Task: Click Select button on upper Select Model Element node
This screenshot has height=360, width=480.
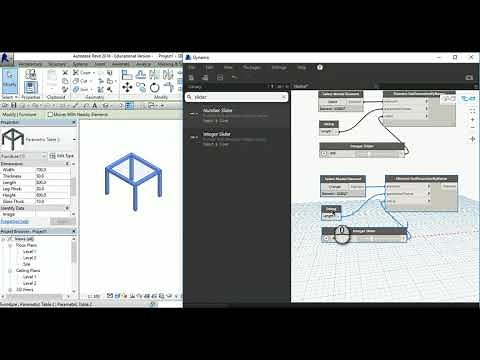Action: click(x=333, y=102)
